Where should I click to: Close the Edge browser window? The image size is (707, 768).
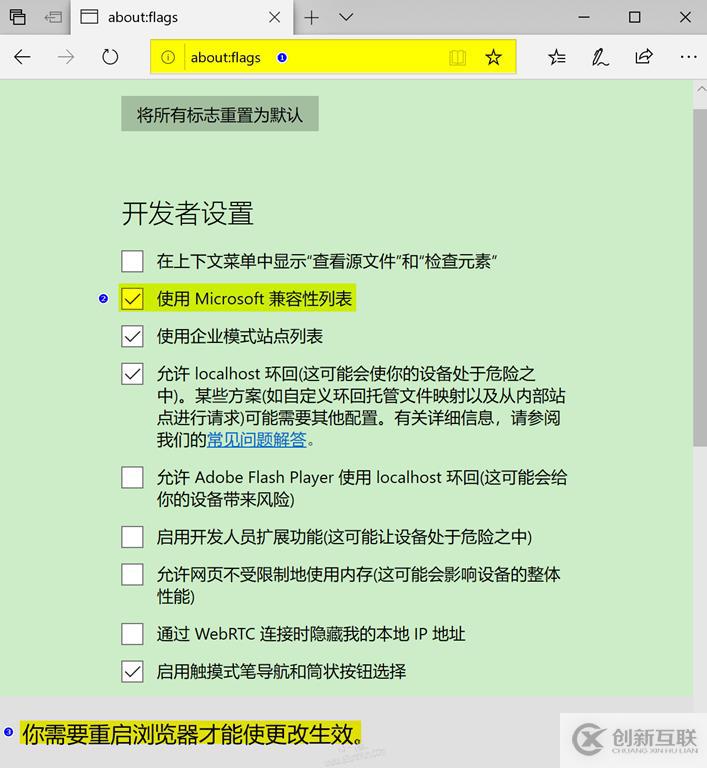click(685, 18)
